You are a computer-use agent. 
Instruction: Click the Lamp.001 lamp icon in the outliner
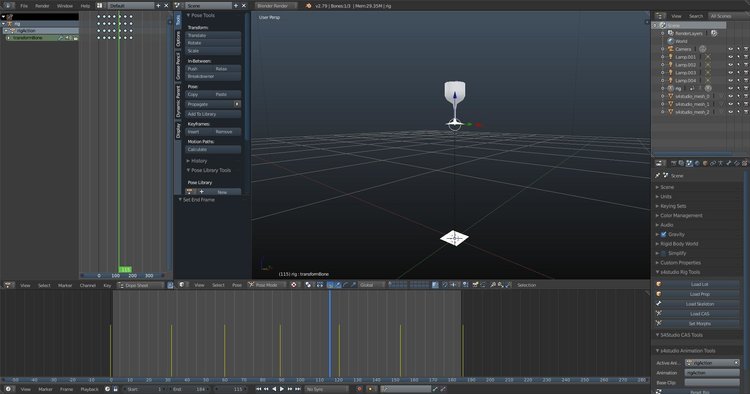pyautogui.click(x=671, y=57)
